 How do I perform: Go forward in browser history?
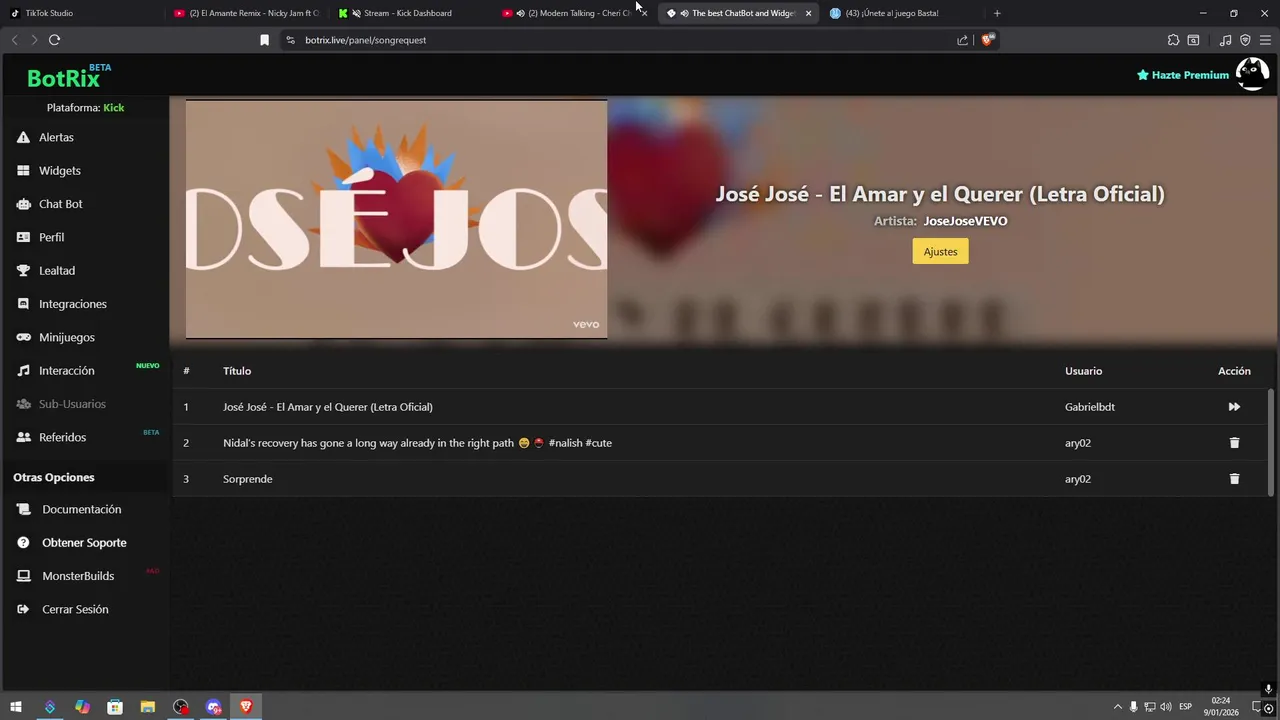(34, 40)
